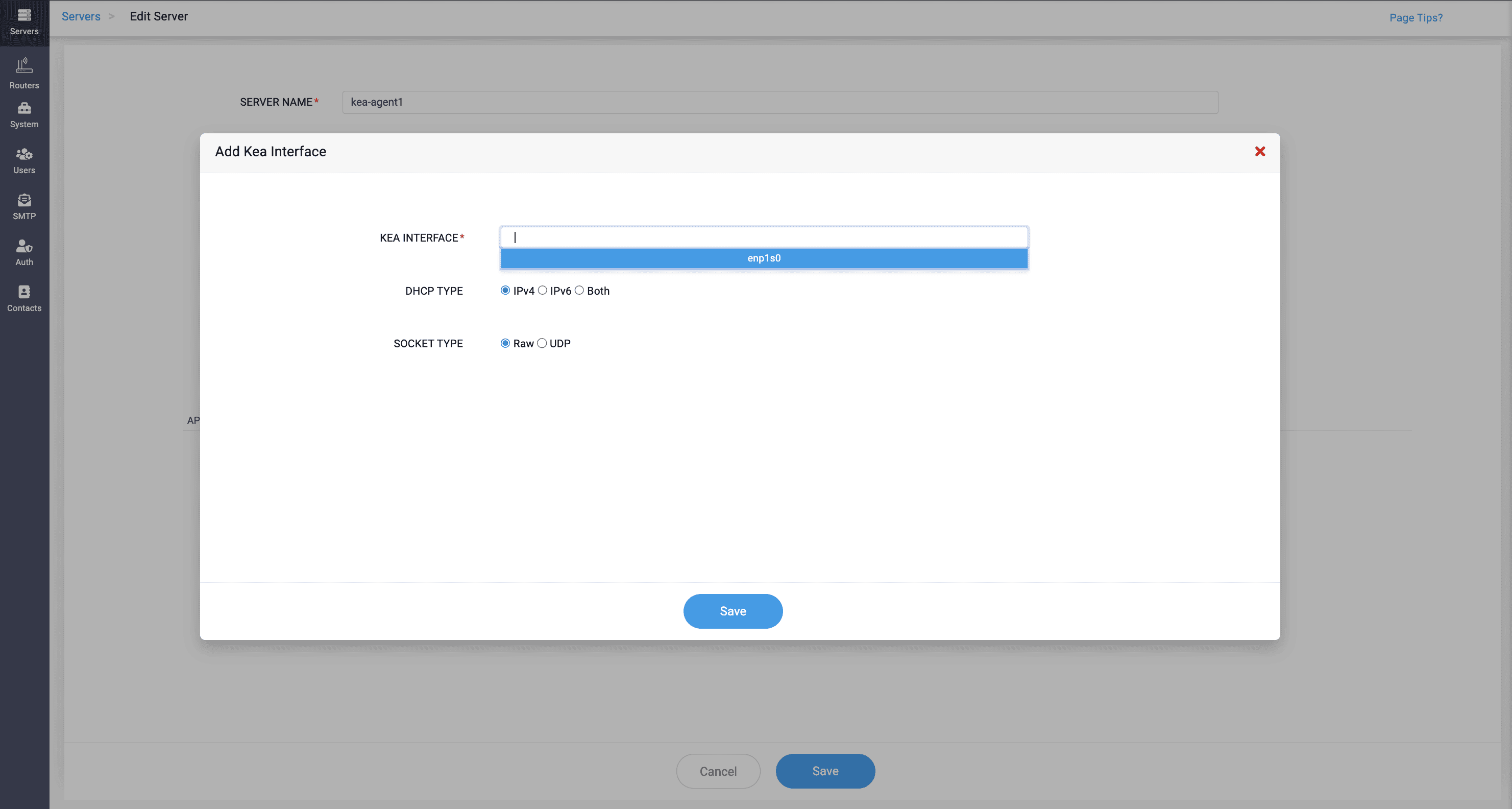Image resolution: width=1512 pixels, height=809 pixels.
Task: Open the Servers sidebar icon
Action: click(x=24, y=22)
